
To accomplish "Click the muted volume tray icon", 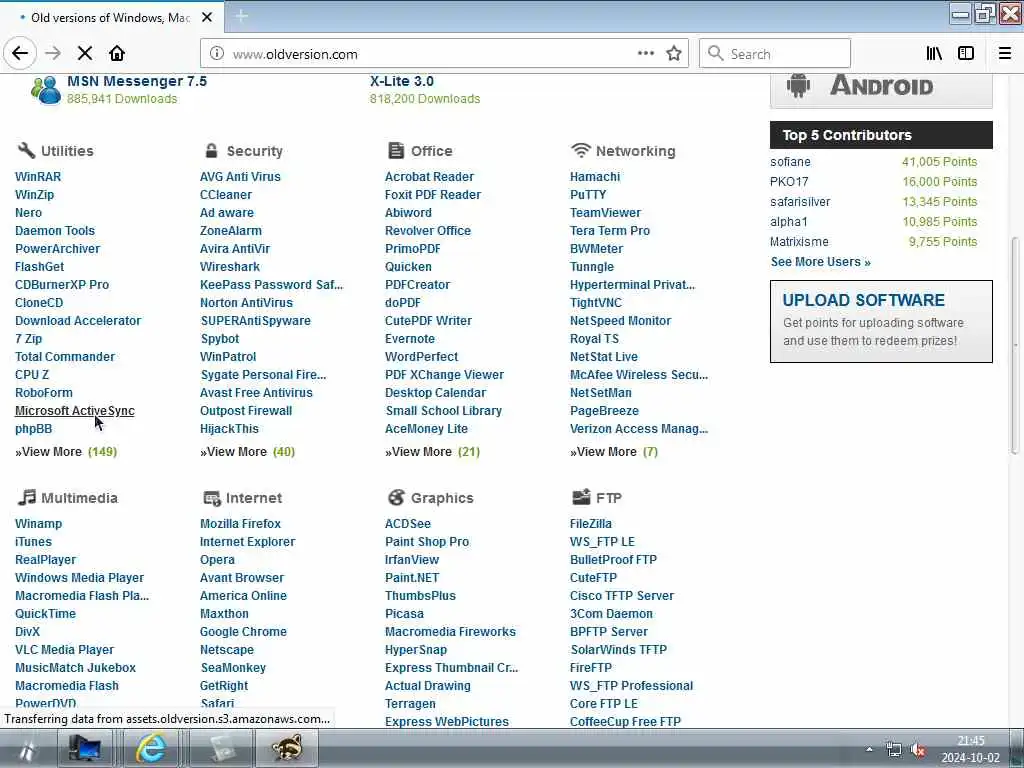I will (x=918, y=750).
